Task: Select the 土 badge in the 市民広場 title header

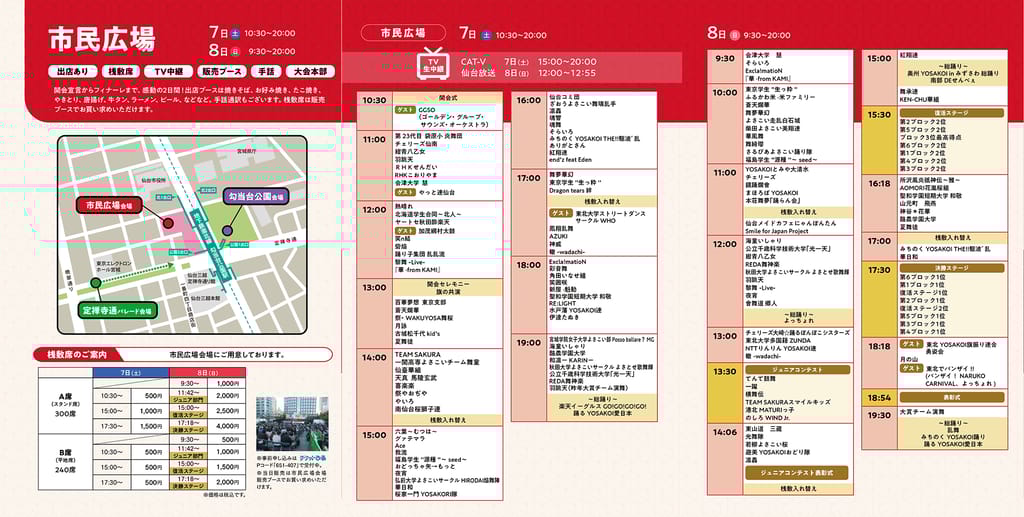Action: [x=235, y=33]
